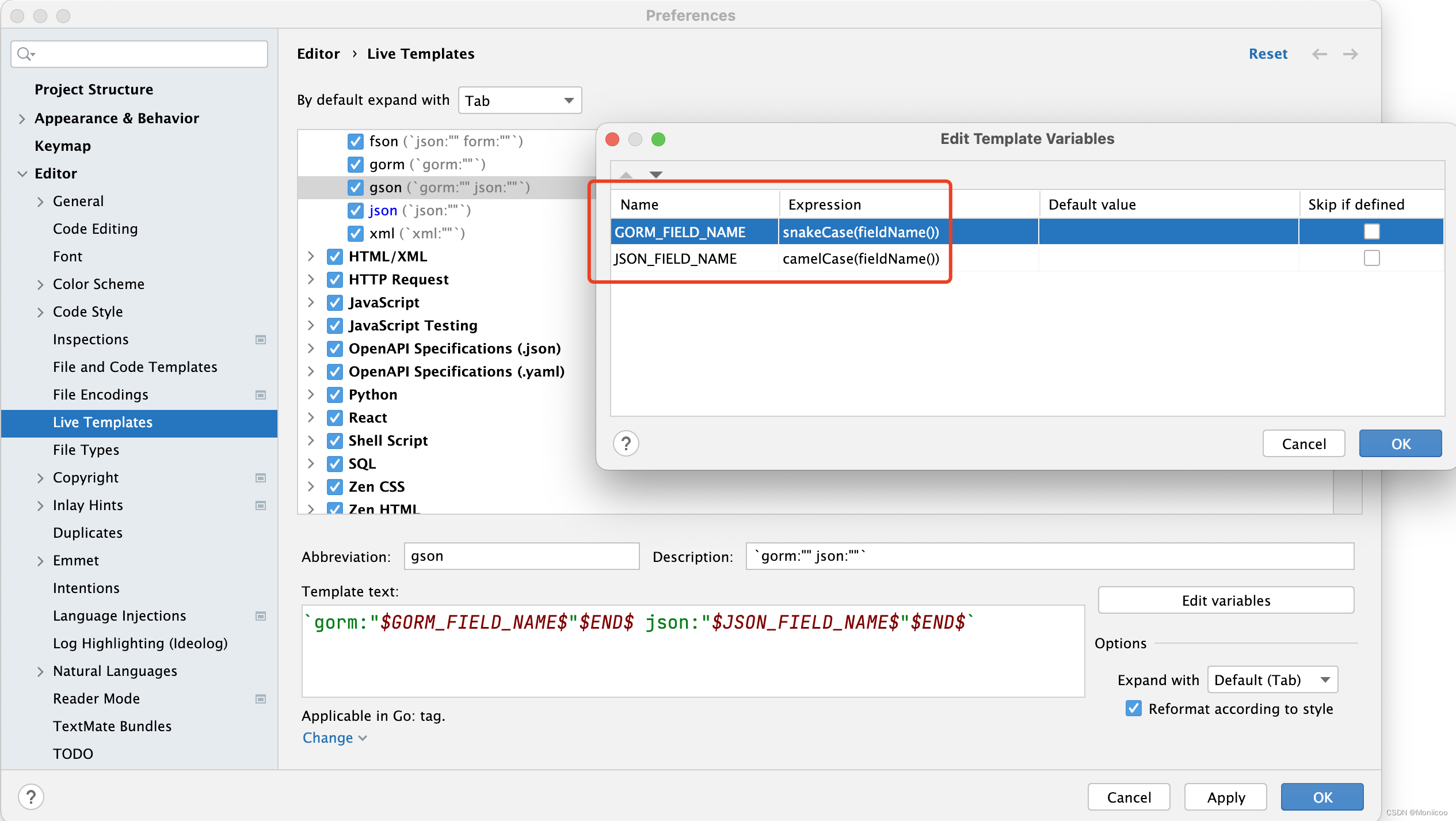The image size is (1456, 821).
Task: Expand the Appearance & Behavior section
Action: pos(22,119)
